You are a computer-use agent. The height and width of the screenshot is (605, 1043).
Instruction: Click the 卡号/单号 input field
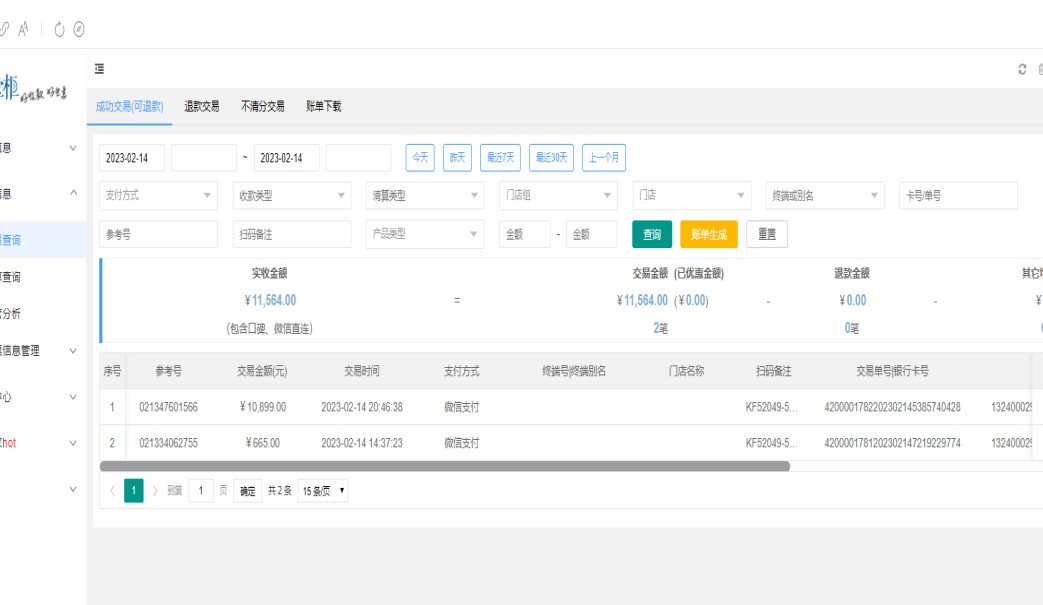[x=958, y=196]
